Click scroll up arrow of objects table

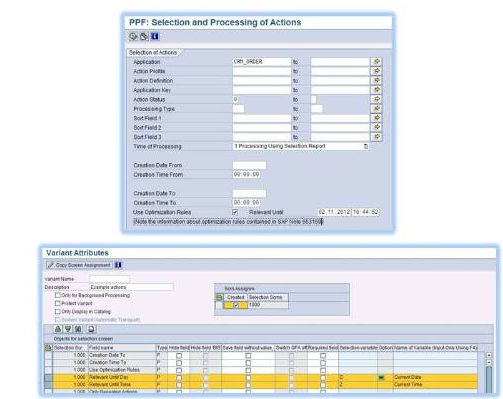pos(489,355)
